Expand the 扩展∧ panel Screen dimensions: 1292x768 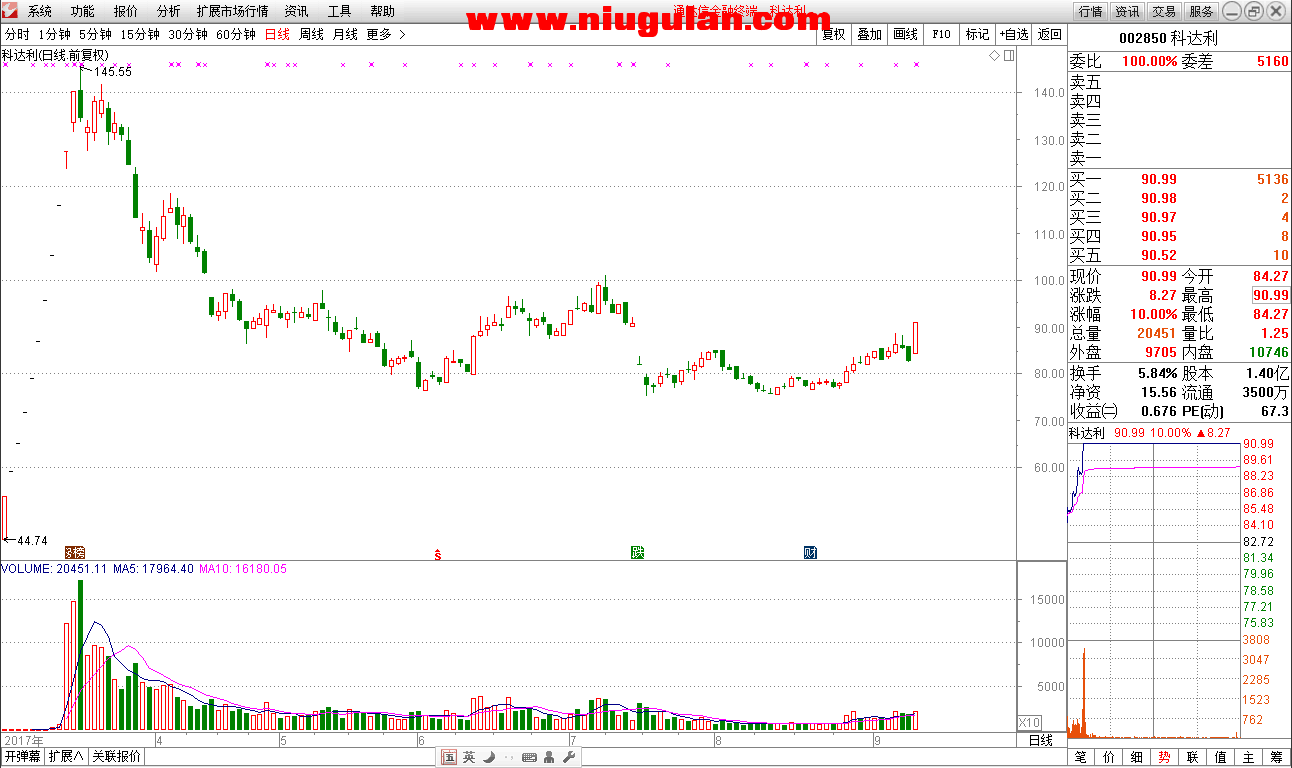66,757
